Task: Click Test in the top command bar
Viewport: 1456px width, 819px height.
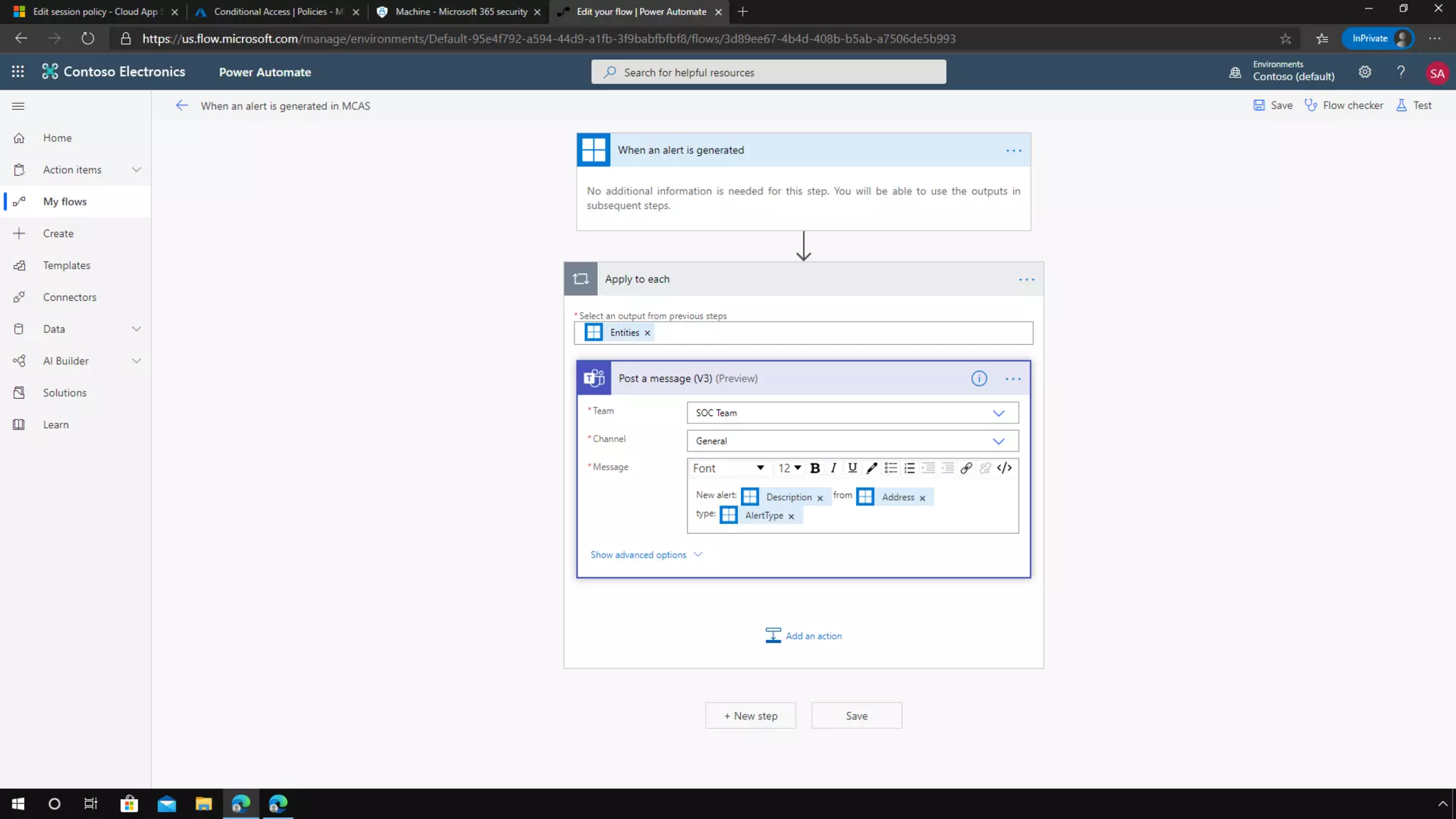Action: click(x=1414, y=105)
